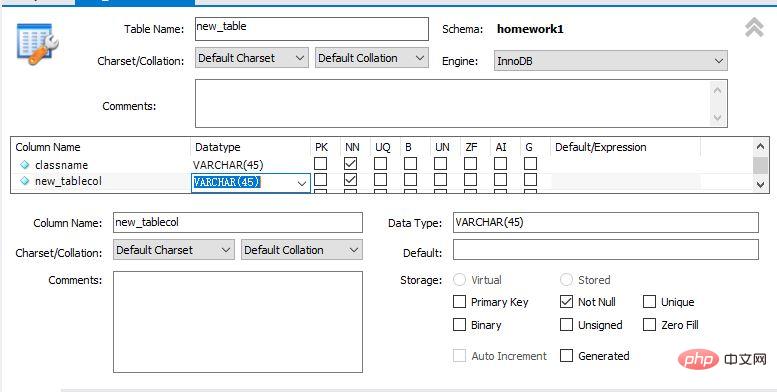Image resolution: width=777 pixels, height=392 pixels.
Task: Uncheck the Not Null checkbox
Action: pyautogui.click(x=566, y=301)
